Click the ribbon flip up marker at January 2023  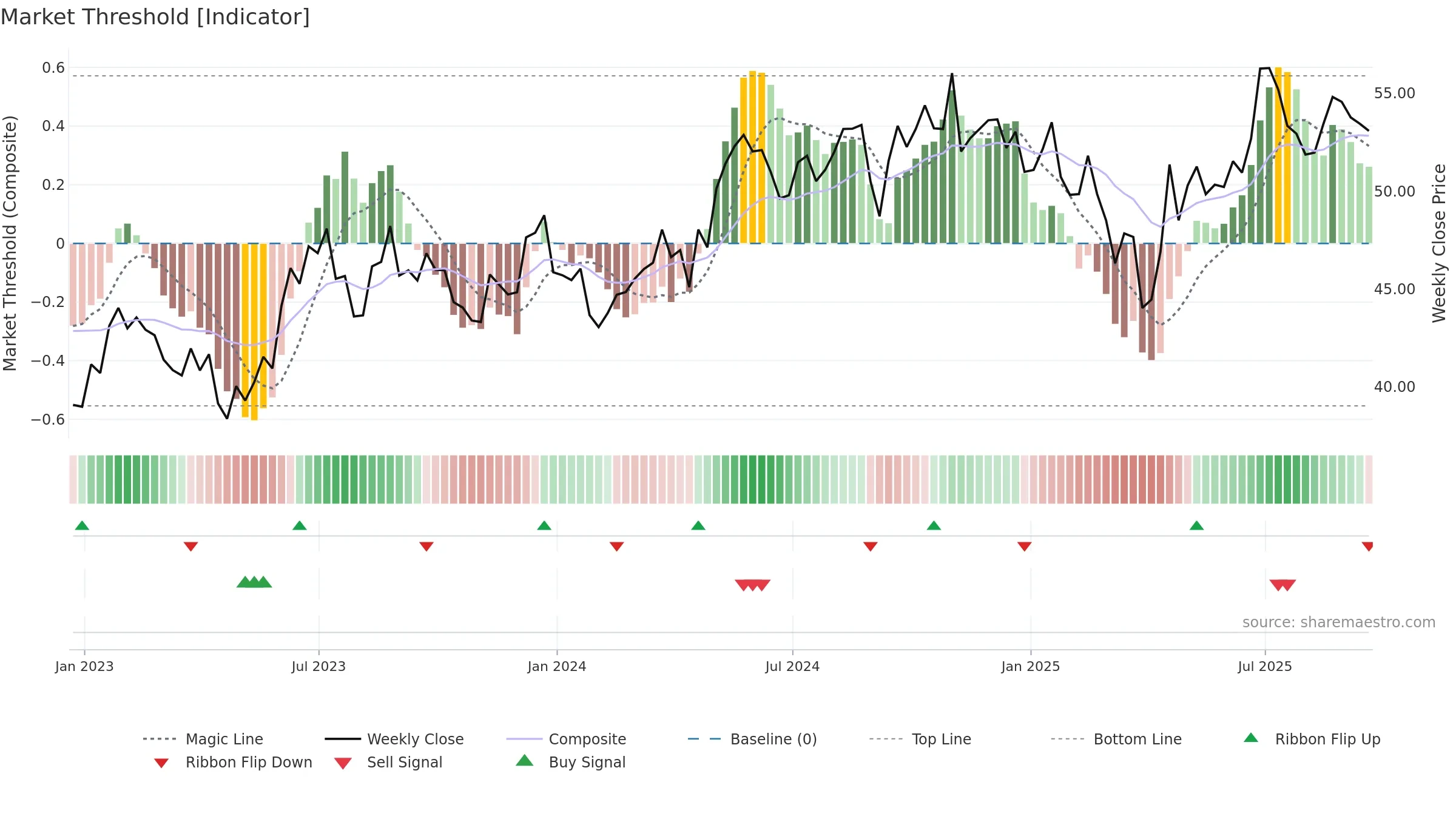click(82, 525)
